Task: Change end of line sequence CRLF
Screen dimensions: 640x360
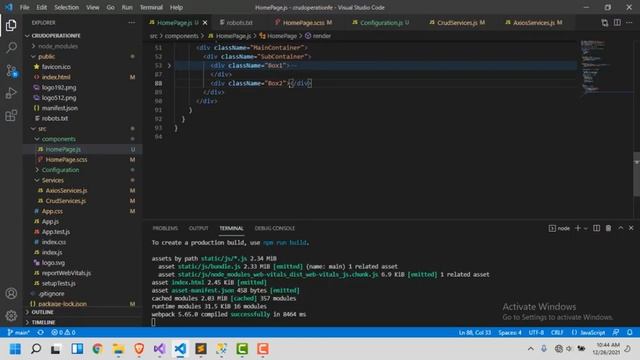Action: [557, 333]
